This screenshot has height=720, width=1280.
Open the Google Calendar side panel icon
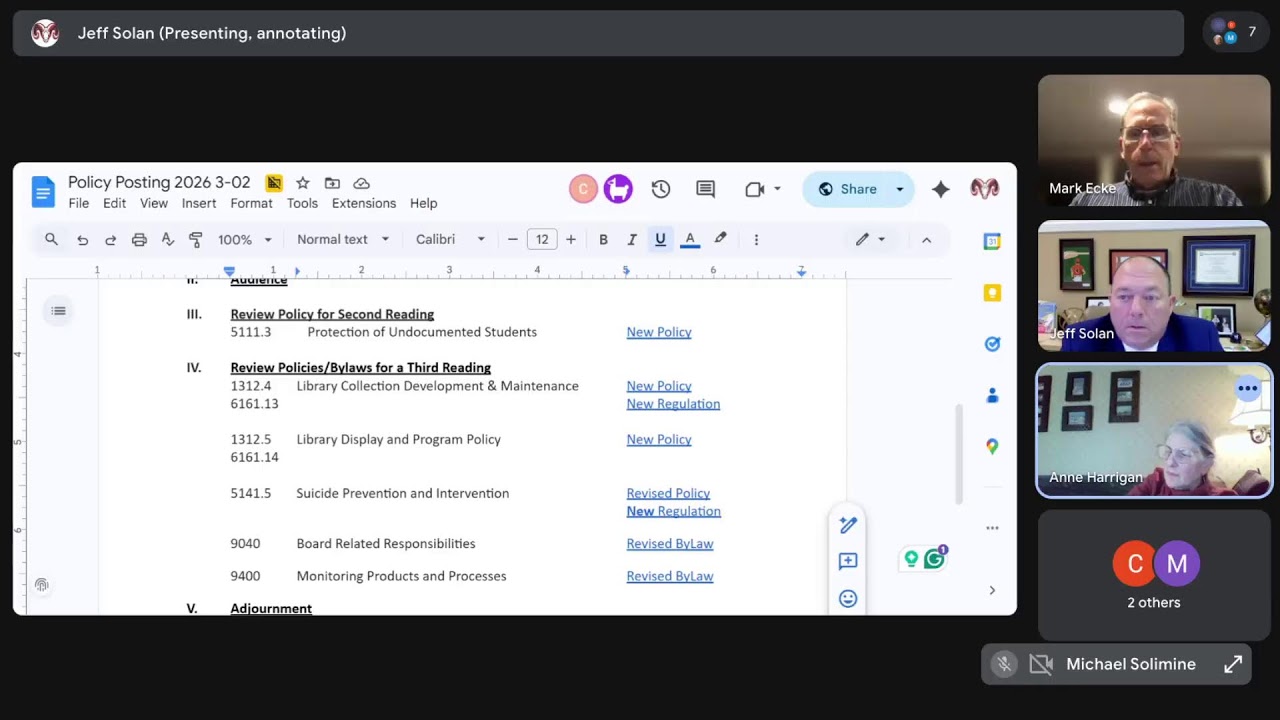pos(992,241)
